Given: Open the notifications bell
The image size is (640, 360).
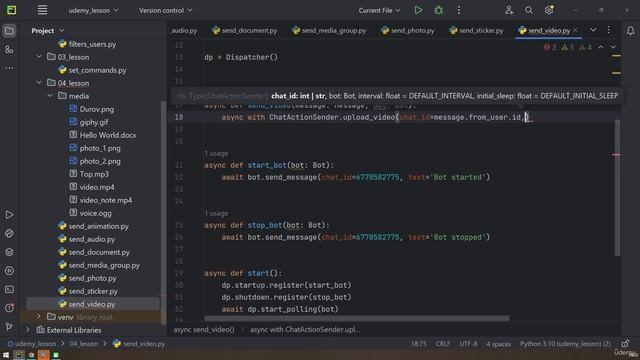Looking at the screenshot, I should click(x=631, y=31).
